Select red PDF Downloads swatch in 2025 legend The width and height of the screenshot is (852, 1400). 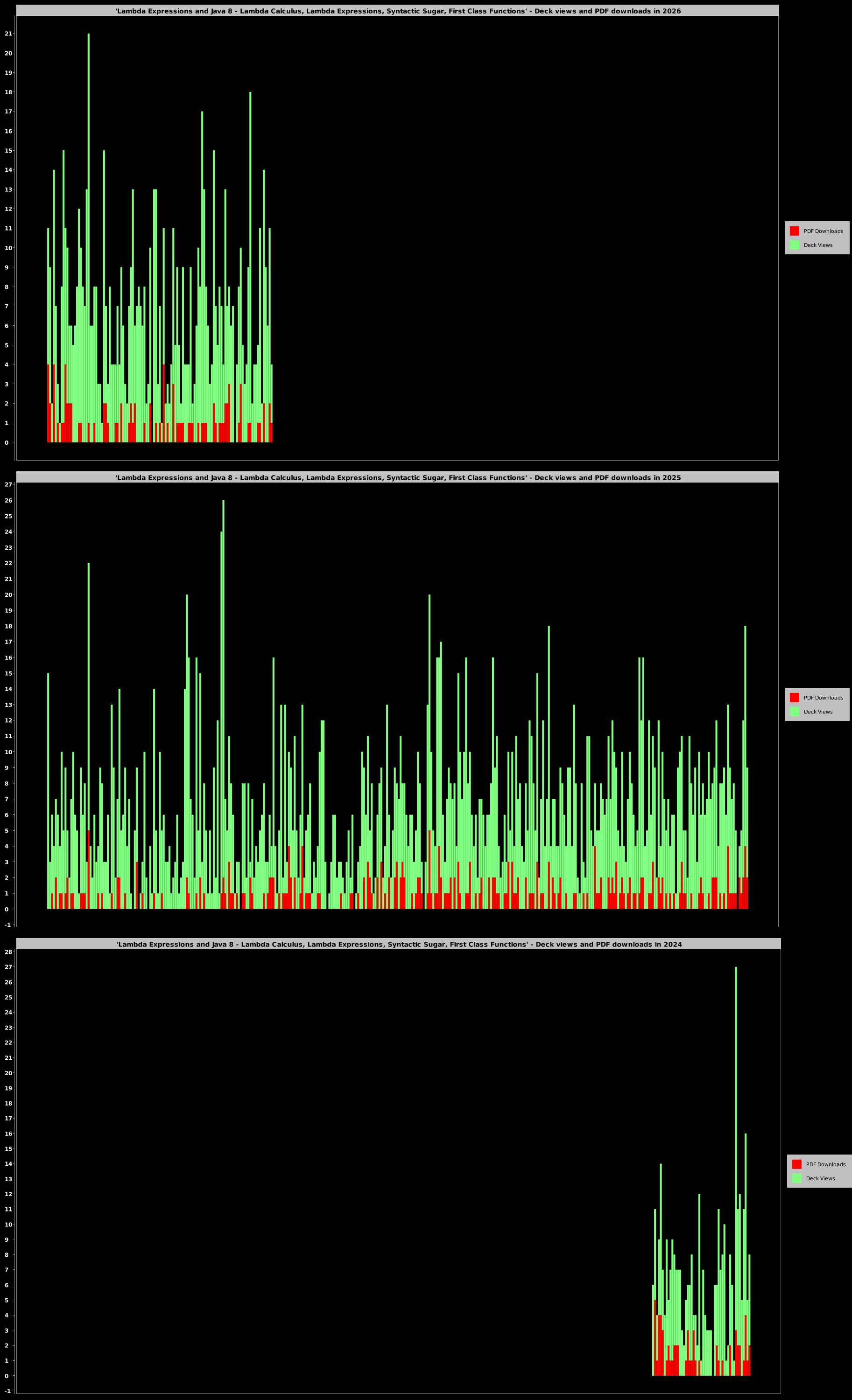point(794,697)
